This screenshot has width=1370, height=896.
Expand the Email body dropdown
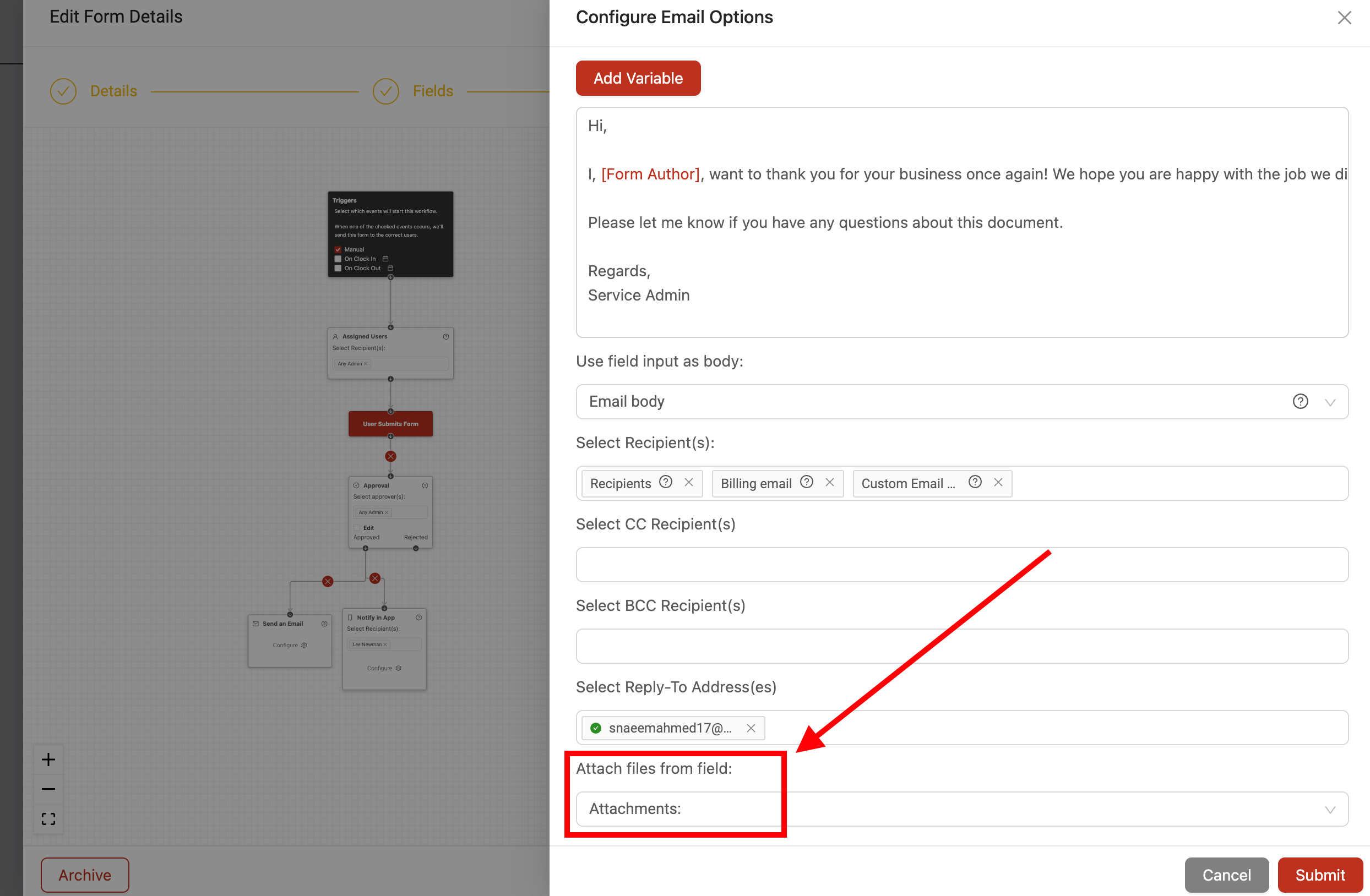tap(1330, 402)
